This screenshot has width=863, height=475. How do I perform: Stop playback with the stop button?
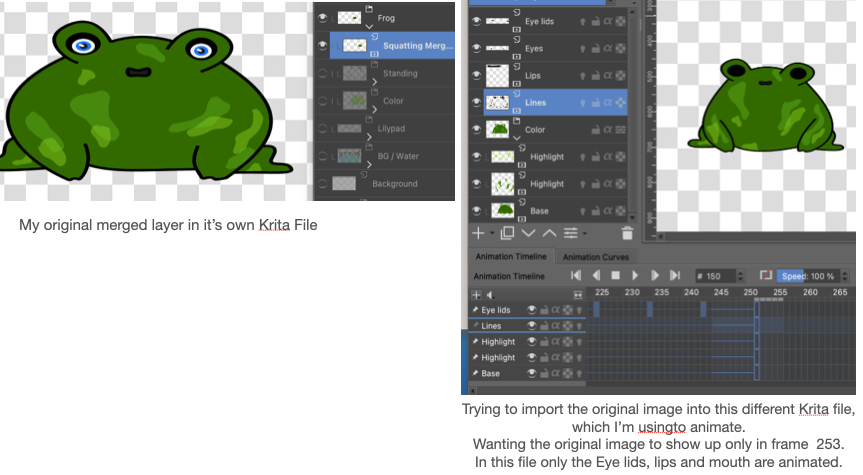click(x=616, y=275)
